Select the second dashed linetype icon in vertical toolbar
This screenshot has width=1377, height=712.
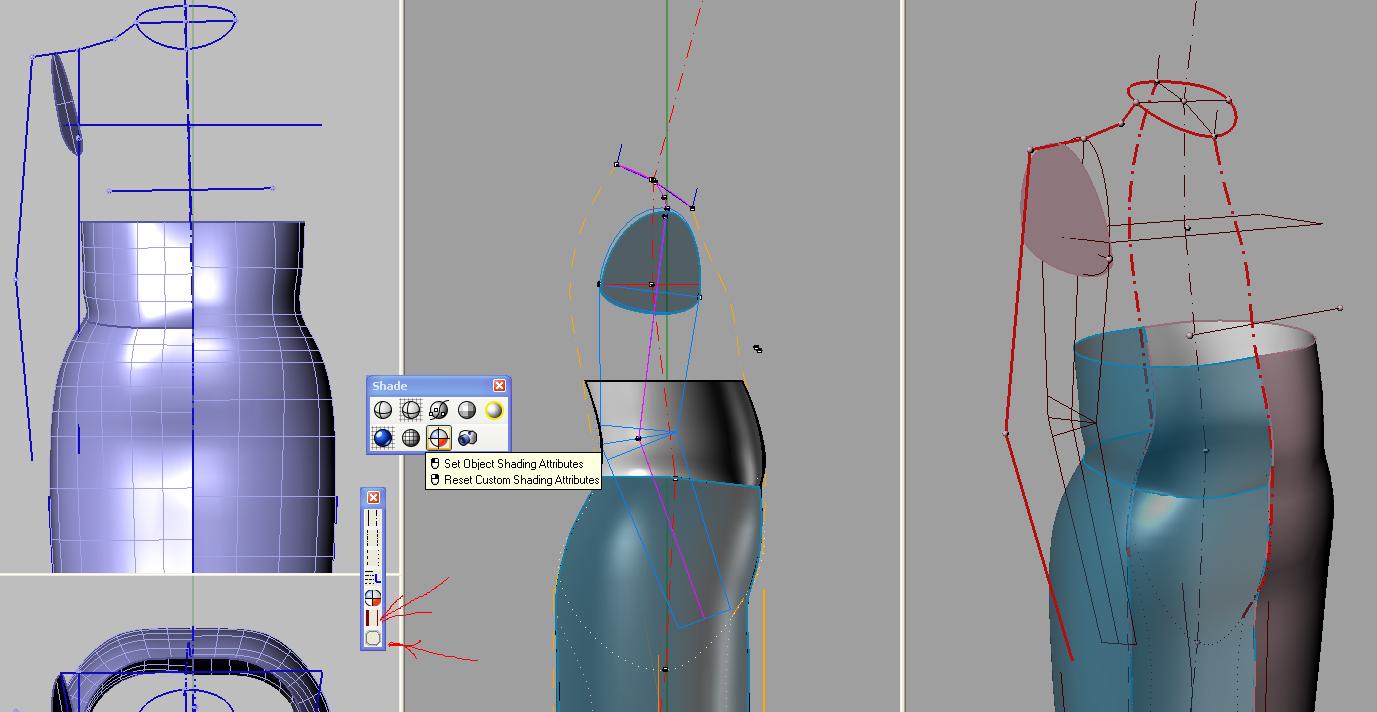click(x=373, y=538)
